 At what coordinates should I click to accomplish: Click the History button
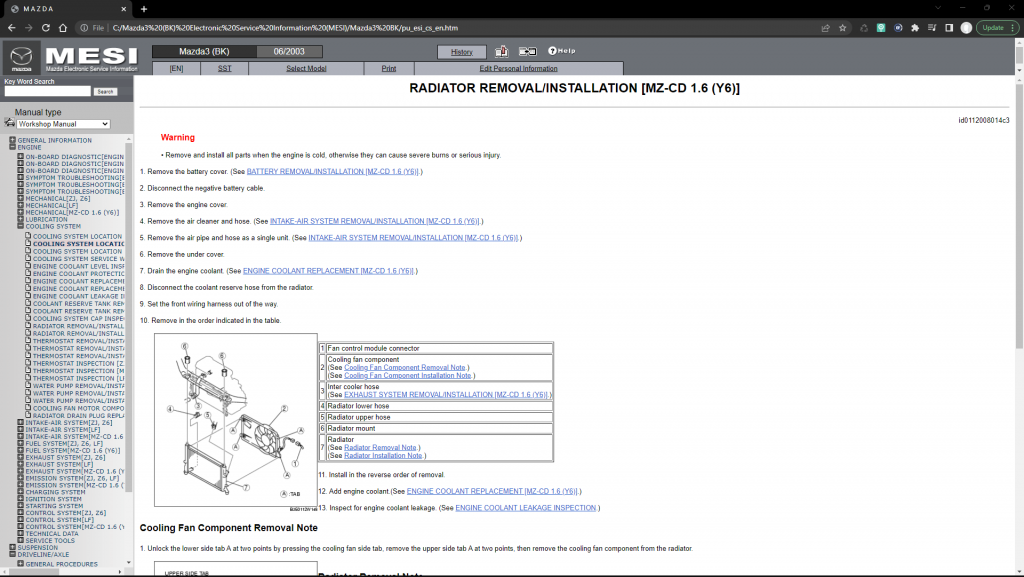point(462,51)
